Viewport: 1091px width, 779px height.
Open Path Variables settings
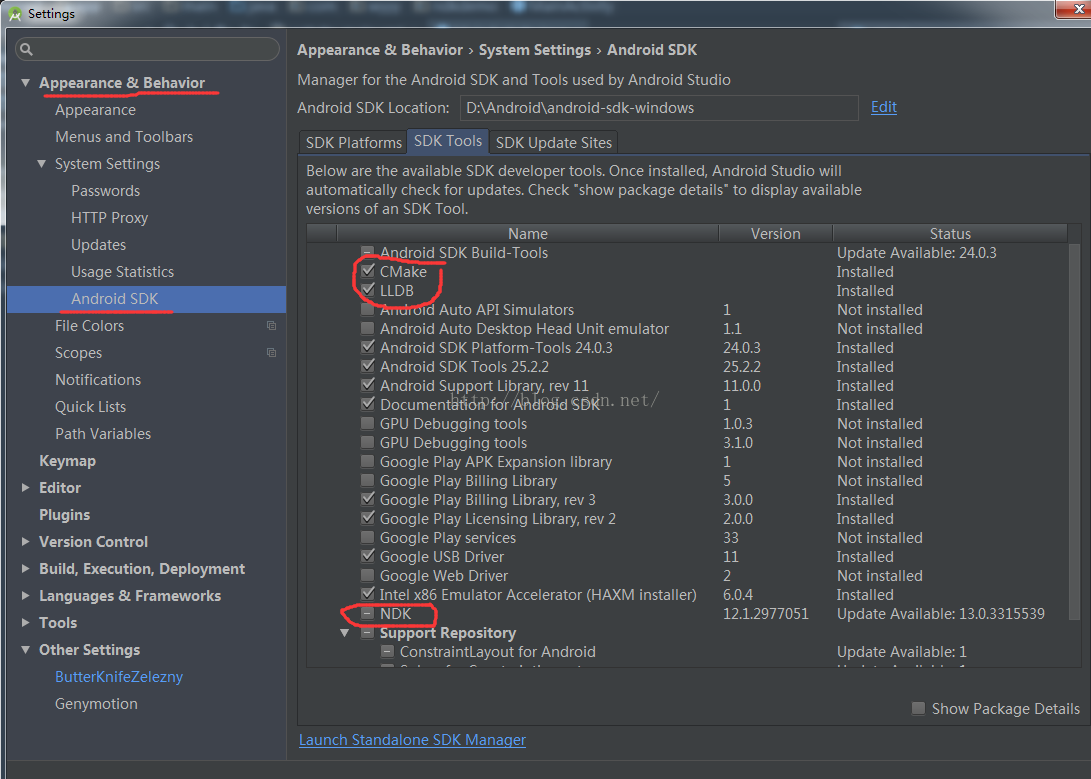click(x=103, y=434)
